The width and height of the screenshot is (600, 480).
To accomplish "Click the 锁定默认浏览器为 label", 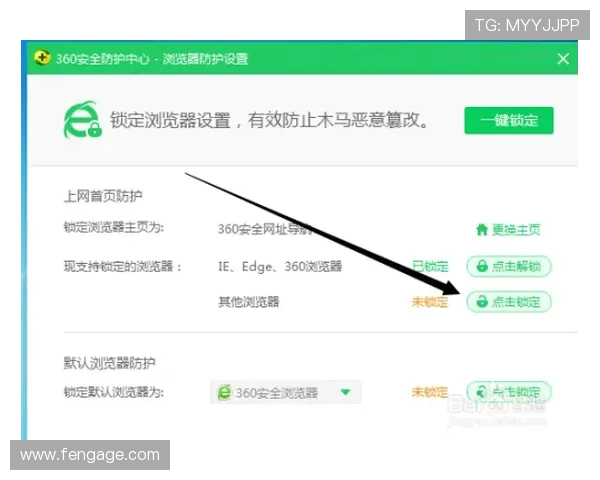I will click(x=114, y=392).
